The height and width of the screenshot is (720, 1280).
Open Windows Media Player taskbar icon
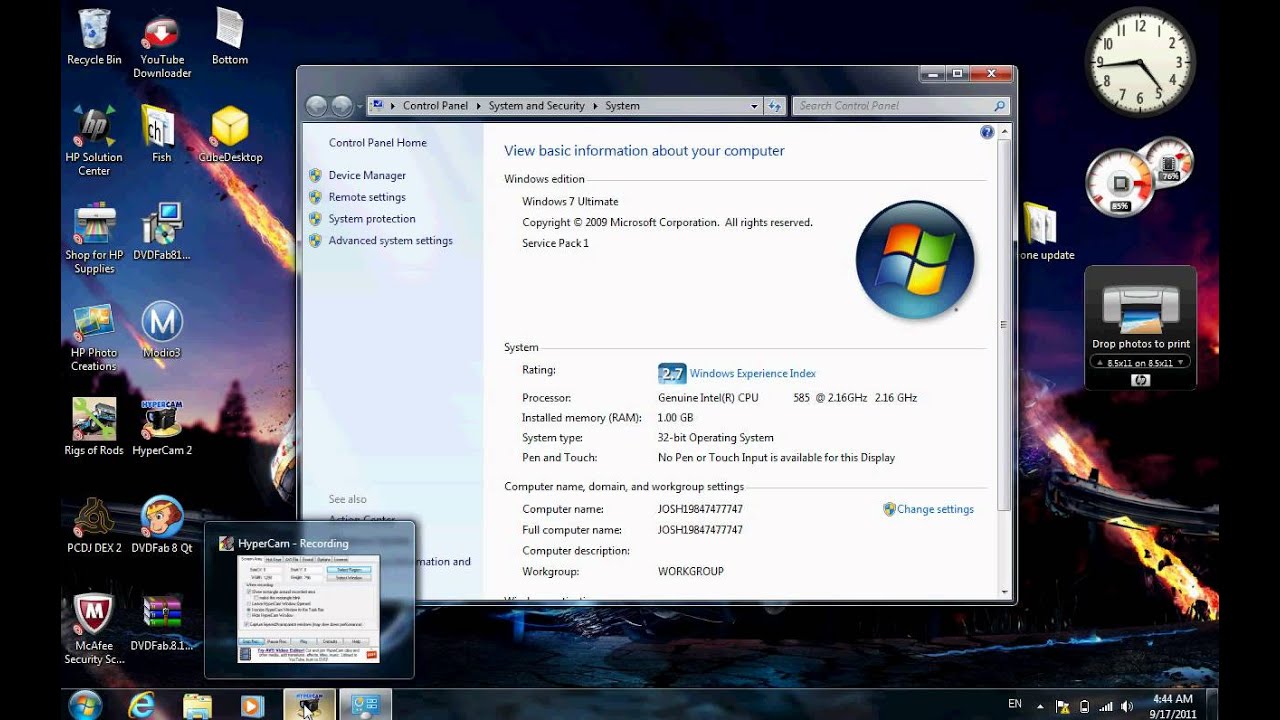point(253,705)
